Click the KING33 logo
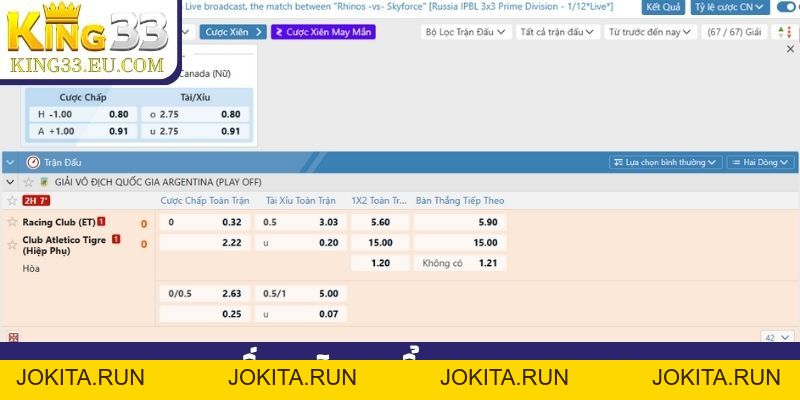The height and width of the screenshot is (400, 800). pyautogui.click(x=88, y=38)
